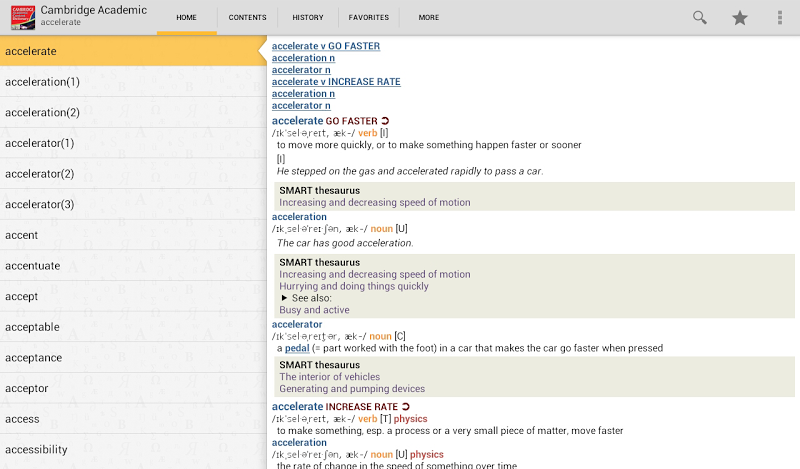The image size is (800, 469).
Task: Tap the Cambridge dictionary app logo
Action: pyautogui.click(x=23, y=17)
